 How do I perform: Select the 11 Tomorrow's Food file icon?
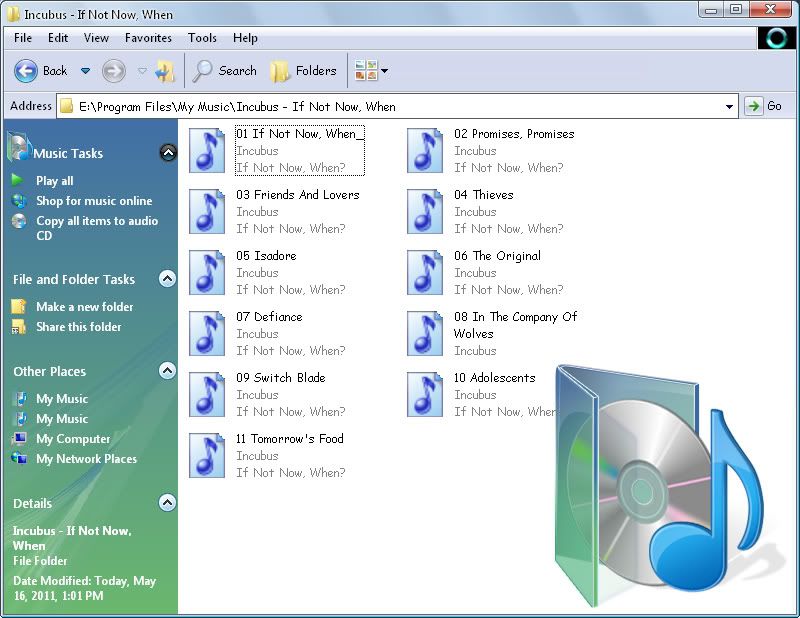pyautogui.click(x=207, y=455)
